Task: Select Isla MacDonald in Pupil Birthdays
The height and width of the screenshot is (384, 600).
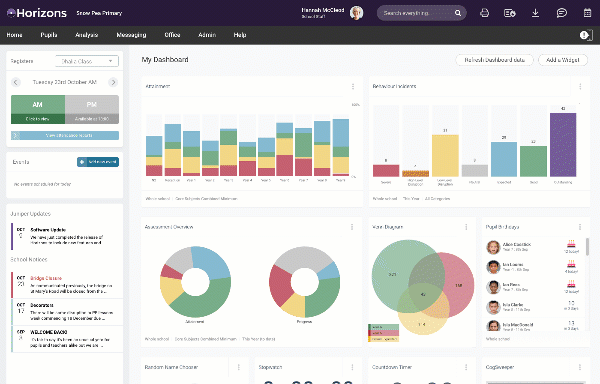Action: pos(518,325)
